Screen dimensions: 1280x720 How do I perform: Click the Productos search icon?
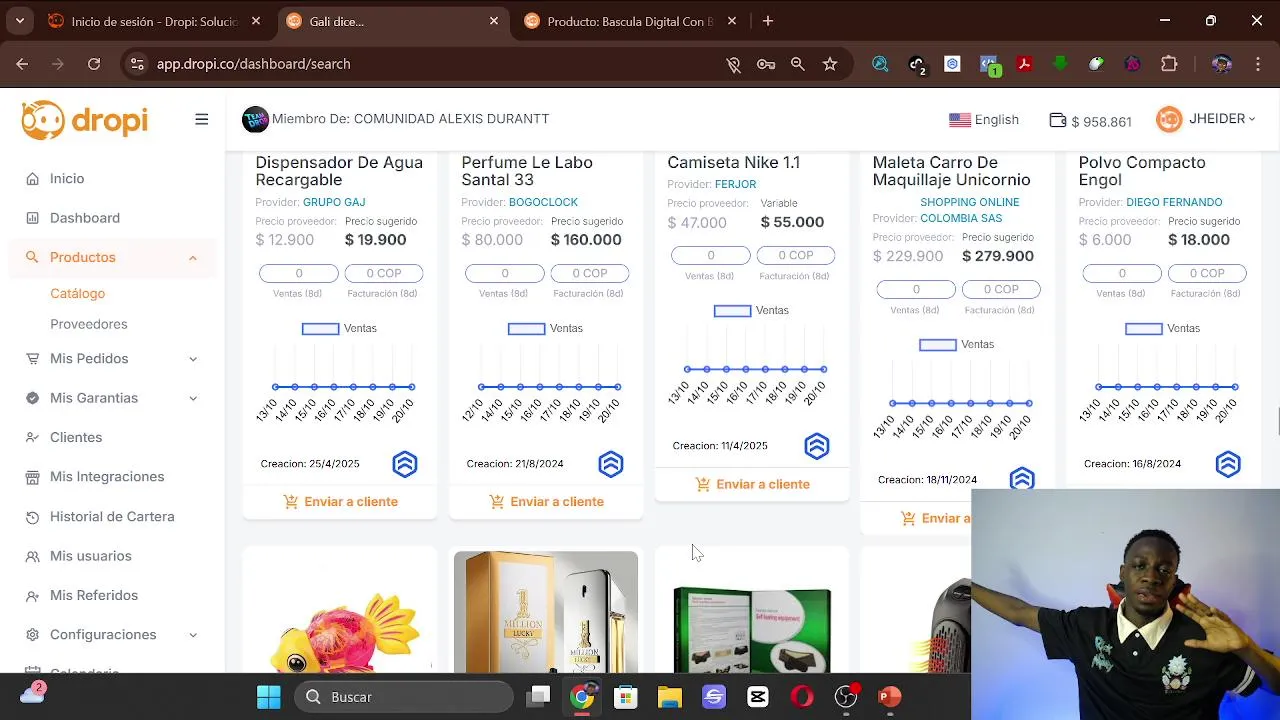tap(33, 257)
